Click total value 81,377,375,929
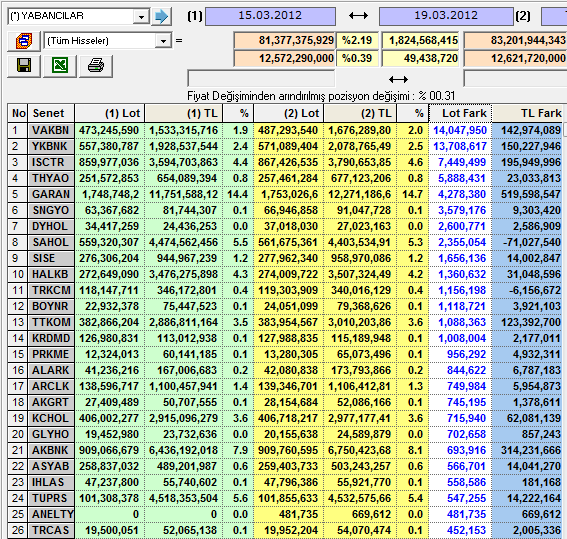Screen dimensions: 567x539 tap(285, 40)
